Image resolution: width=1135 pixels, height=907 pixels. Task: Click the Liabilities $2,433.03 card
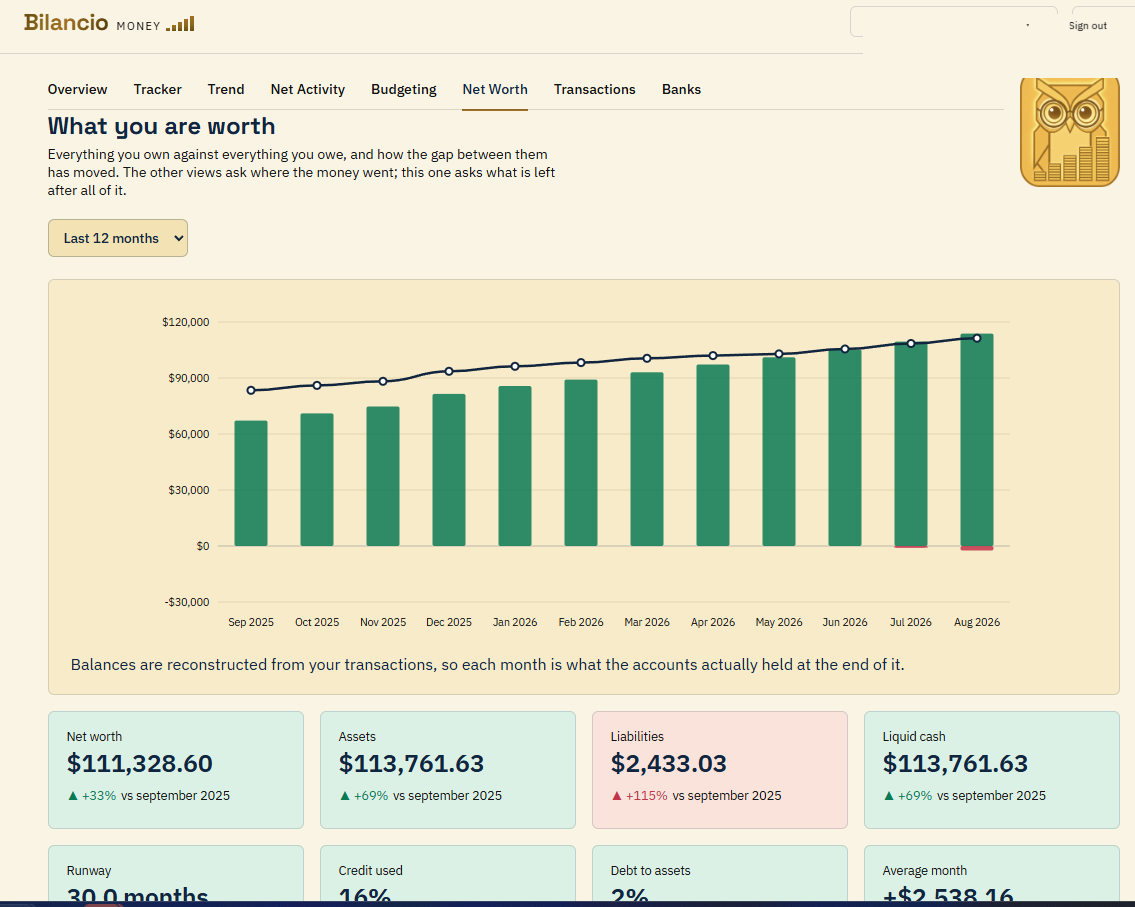(720, 769)
